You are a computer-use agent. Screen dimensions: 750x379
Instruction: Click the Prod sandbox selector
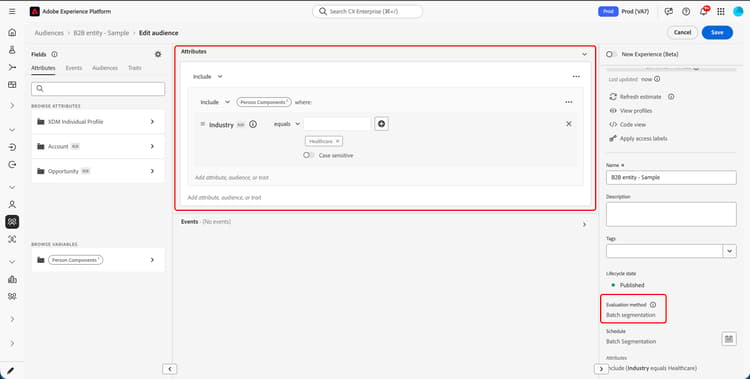click(x=623, y=11)
